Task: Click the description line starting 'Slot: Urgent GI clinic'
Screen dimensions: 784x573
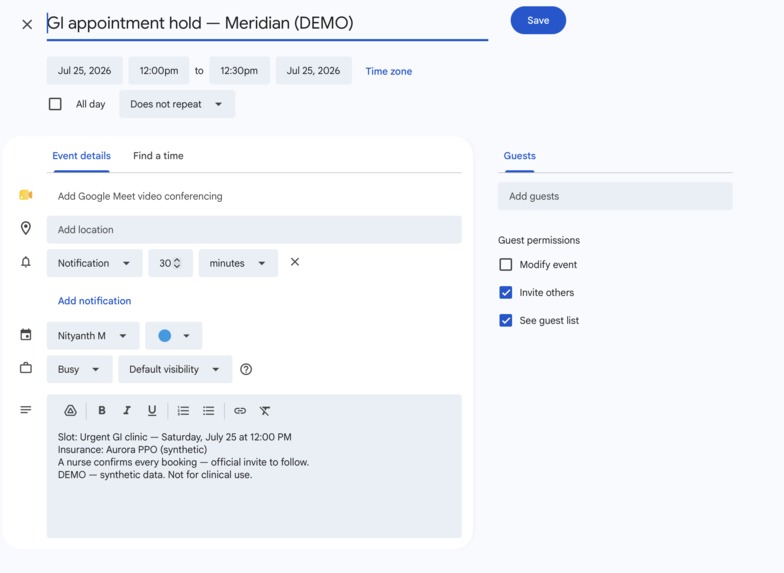Action: coord(174,437)
